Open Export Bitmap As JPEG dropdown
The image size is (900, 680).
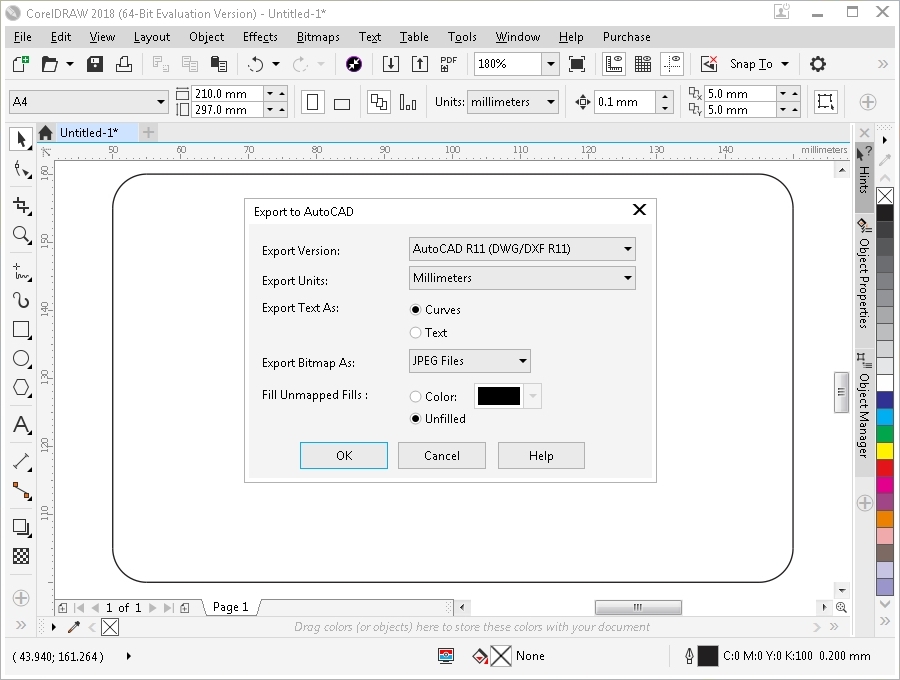click(x=470, y=361)
